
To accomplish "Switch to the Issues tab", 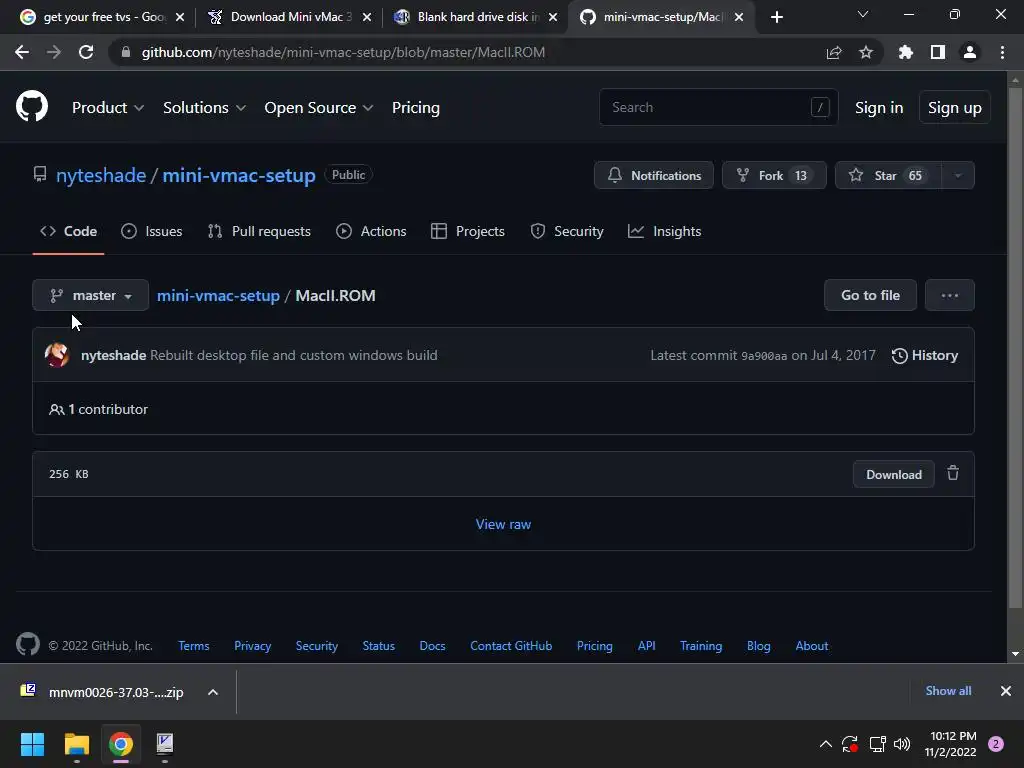I will click(x=152, y=231).
